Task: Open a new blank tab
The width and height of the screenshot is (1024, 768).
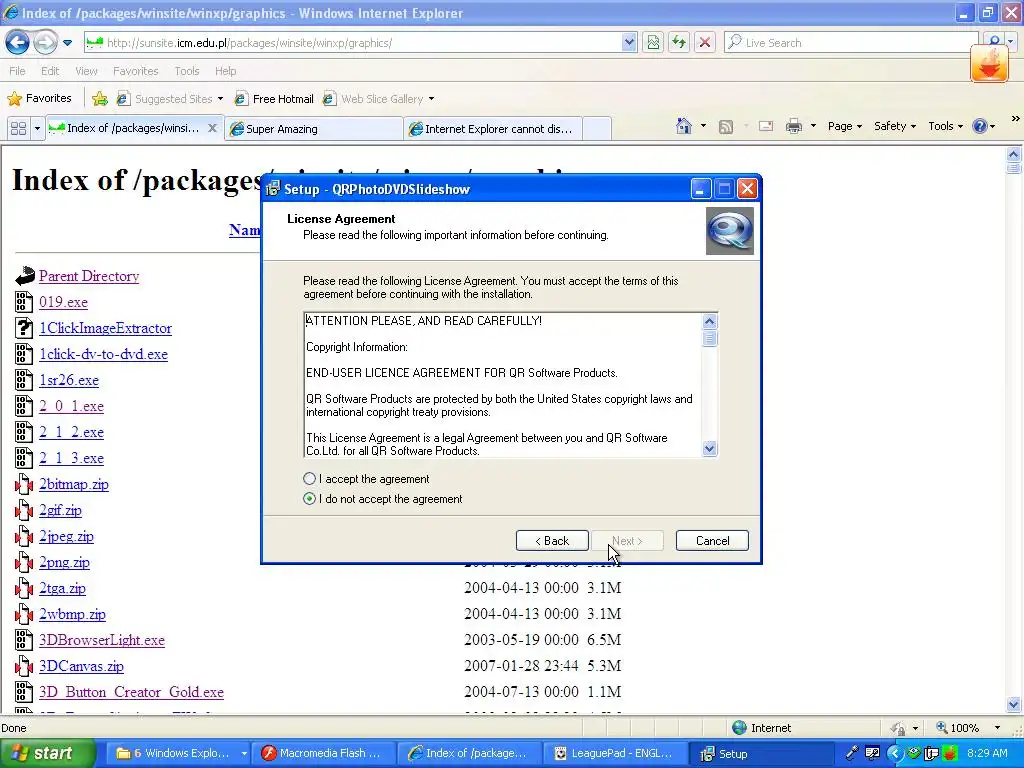Action: tap(596, 129)
